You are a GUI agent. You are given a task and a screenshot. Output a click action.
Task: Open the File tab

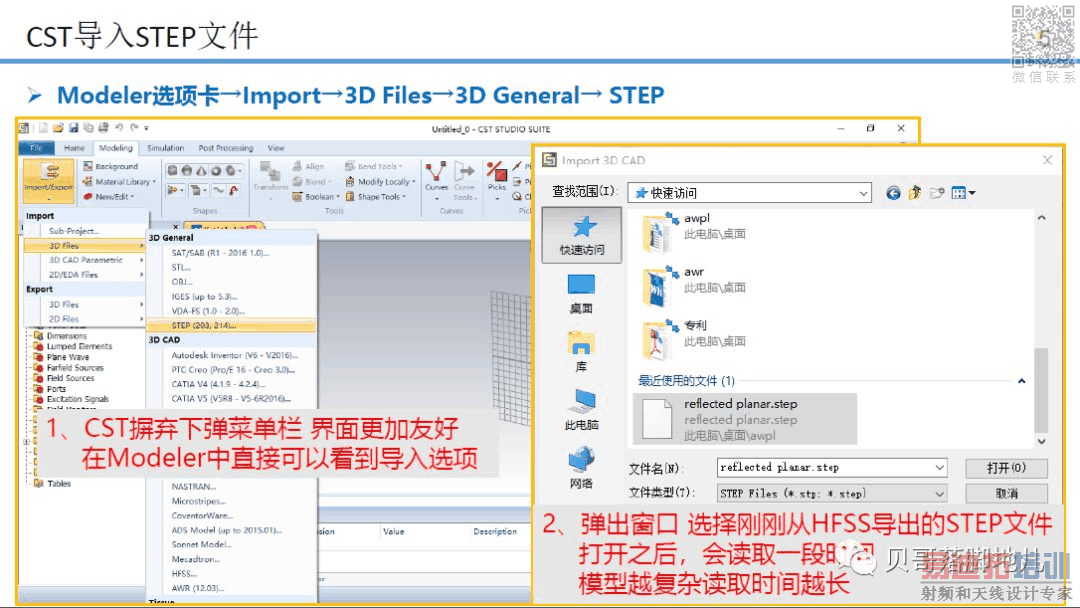click(x=37, y=148)
